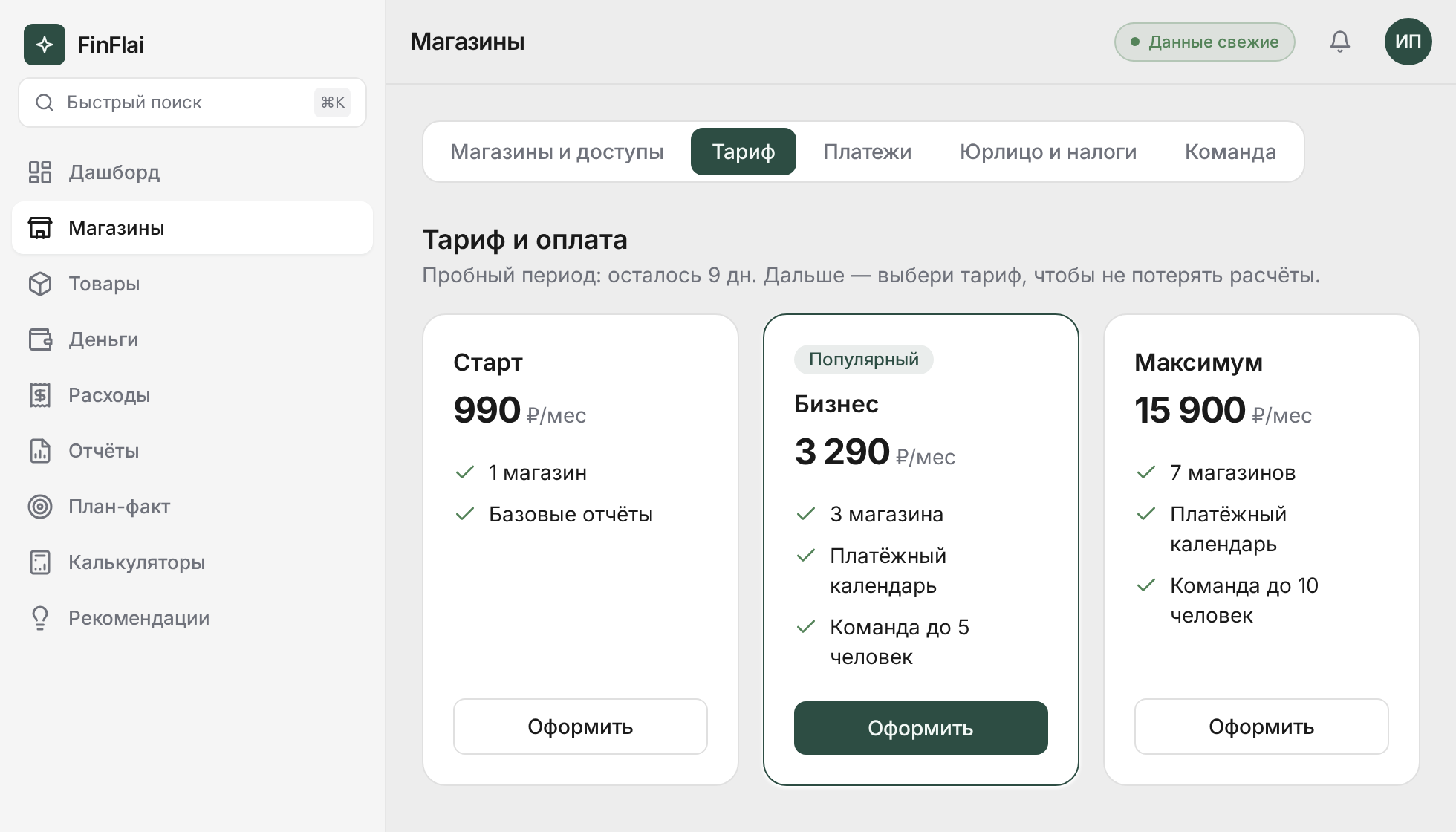Click the ⌘K shortcut badge
This screenshot has width=1456, height=832.
(x=332, y=103)
